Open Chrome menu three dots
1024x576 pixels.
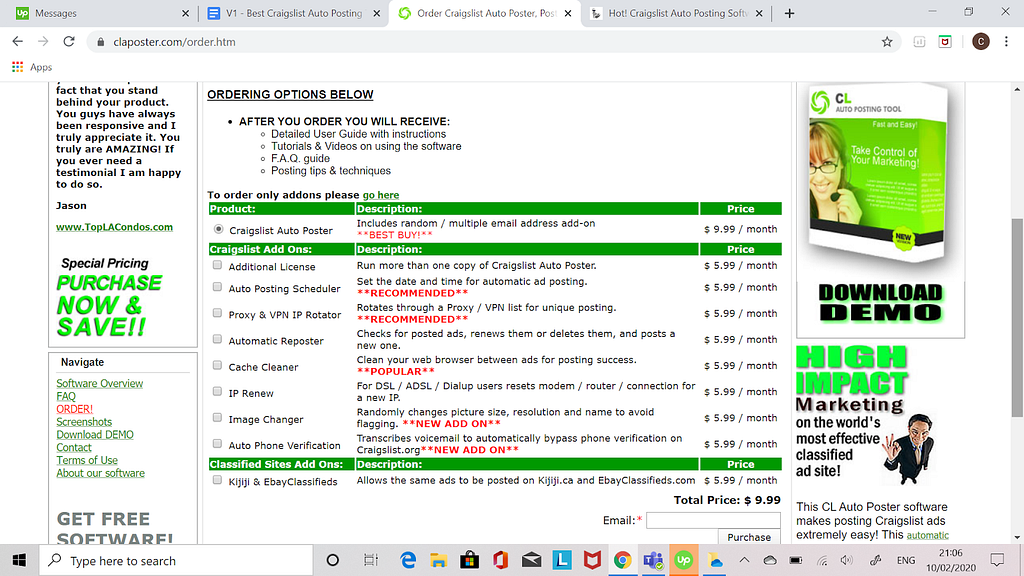pos(1006,42)
